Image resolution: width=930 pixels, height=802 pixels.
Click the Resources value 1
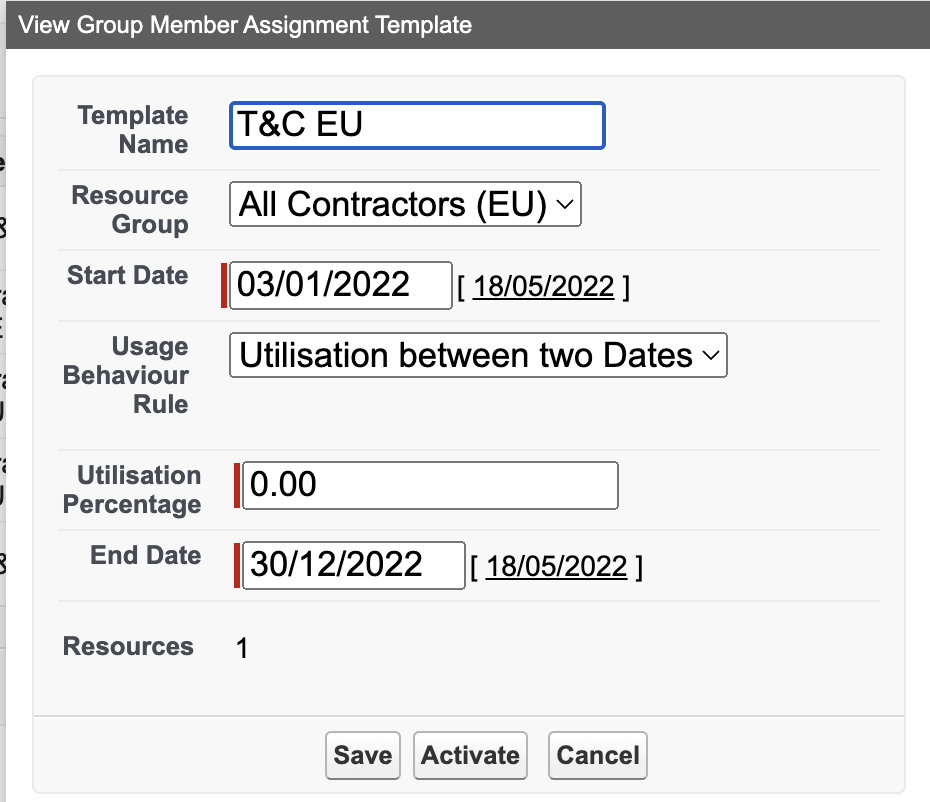(242, 648)
